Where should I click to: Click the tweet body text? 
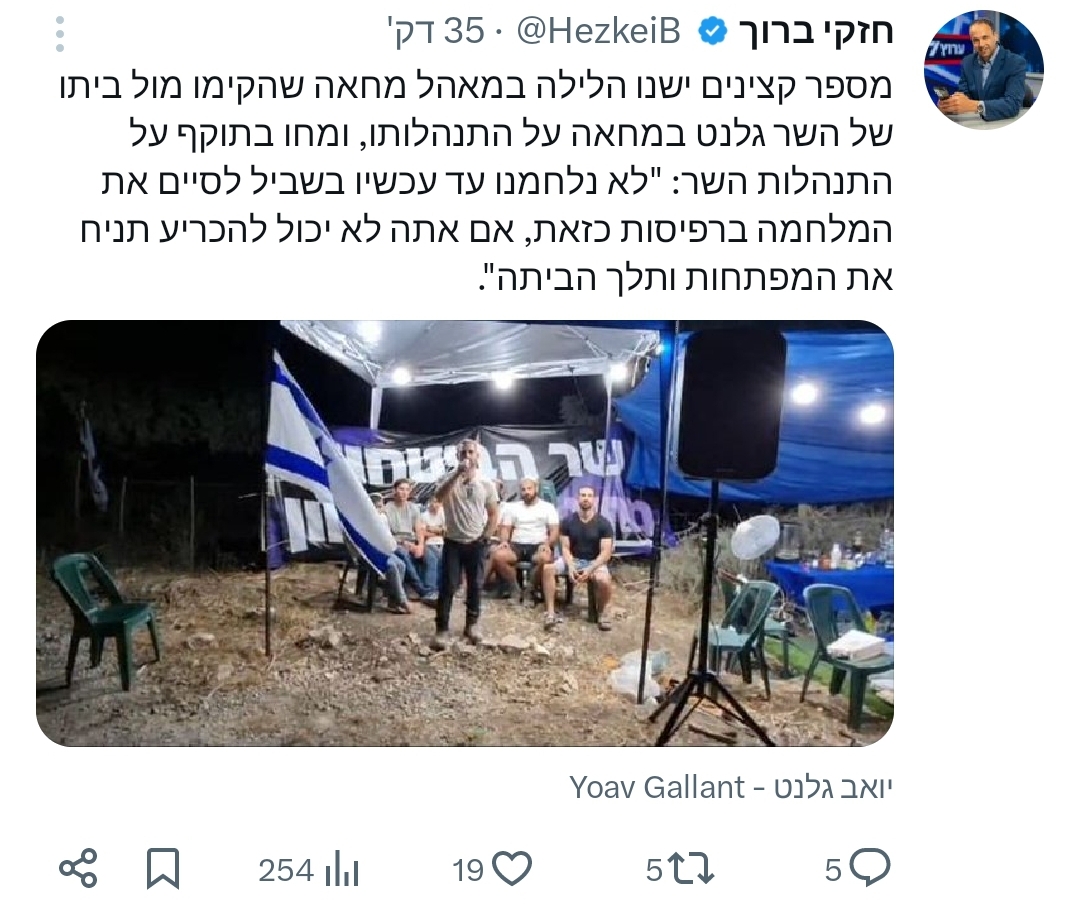tap(477, 182)
